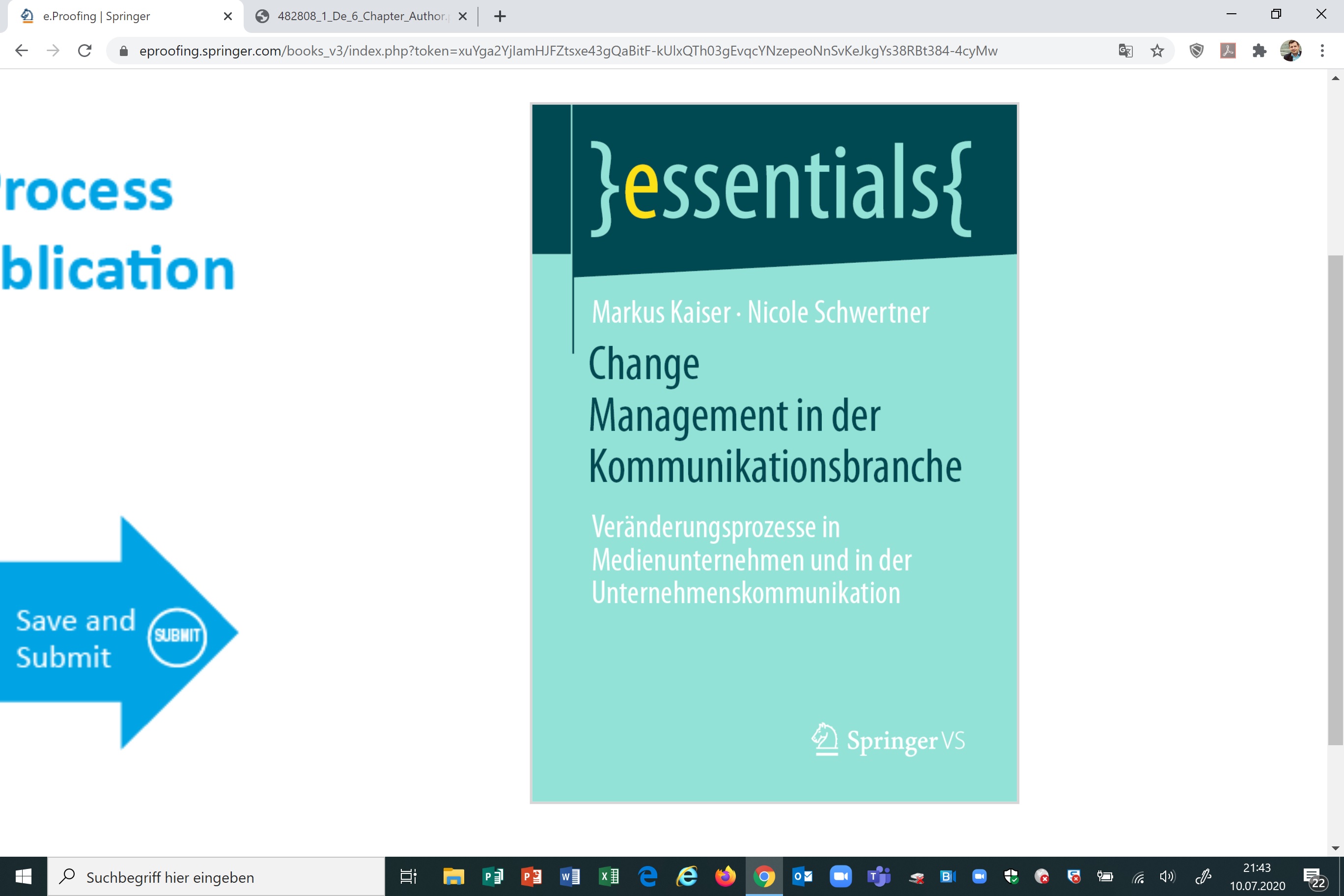Open a new browser tab
This screenshot has height=896, width=1344.
pyautogui.click(x=500, y=16)
